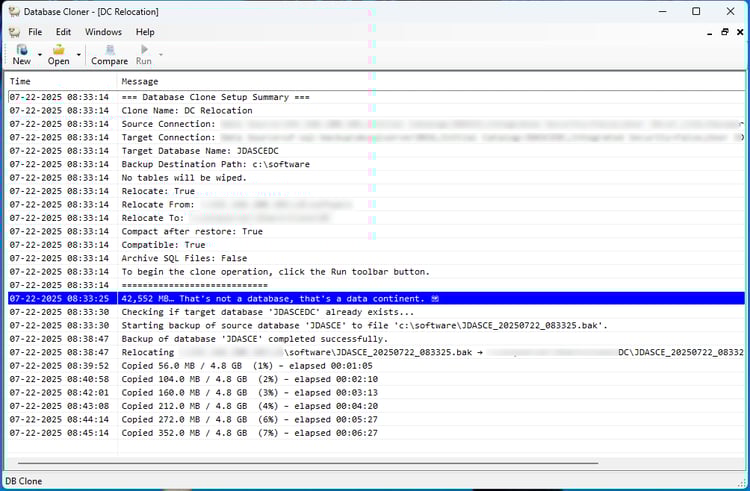Select '=== Database Clone Setup Summary ===' row
Screen dimensions: 750x491
click(x=376, y=97)
